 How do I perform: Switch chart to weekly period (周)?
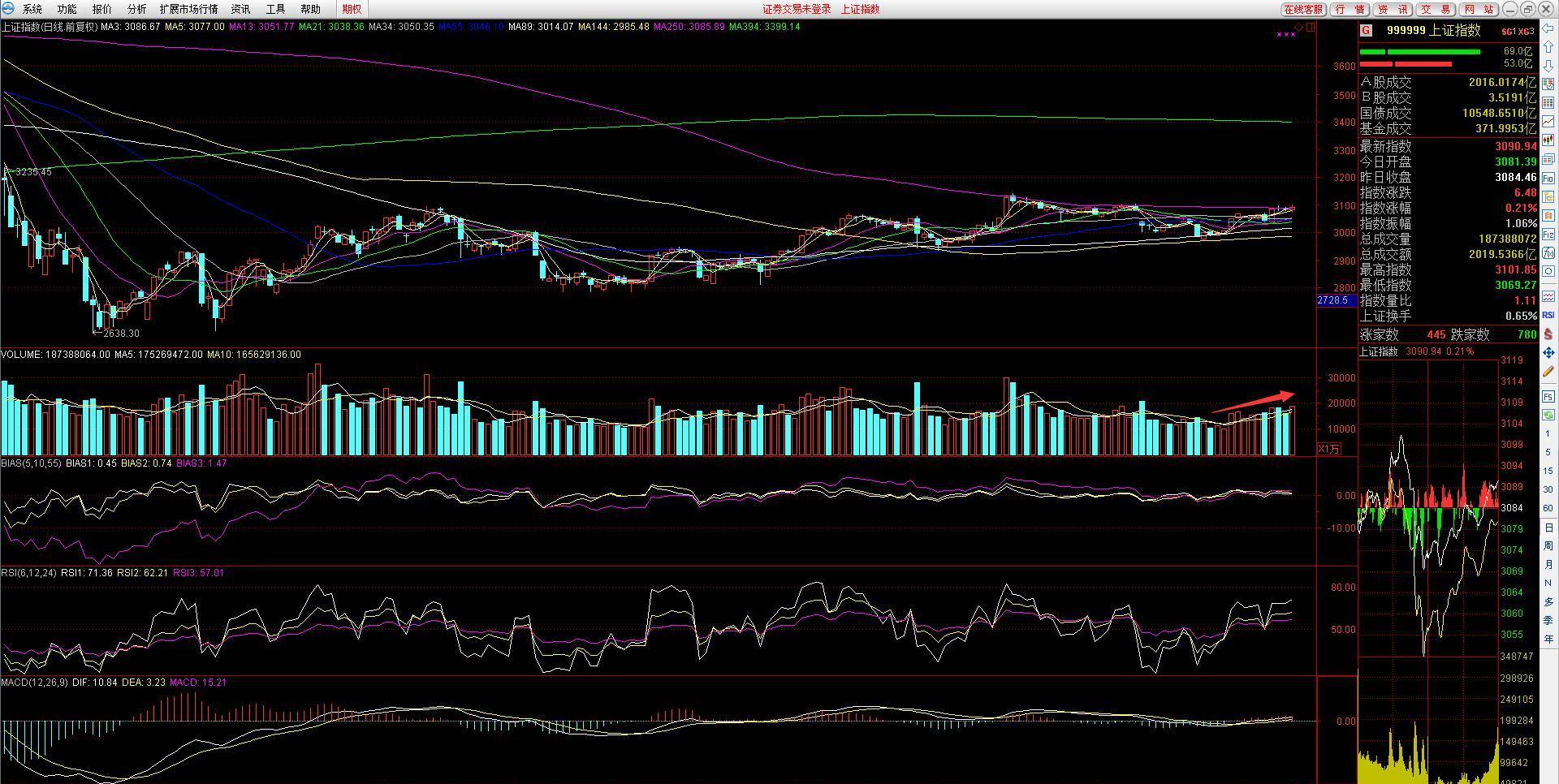1548,546
